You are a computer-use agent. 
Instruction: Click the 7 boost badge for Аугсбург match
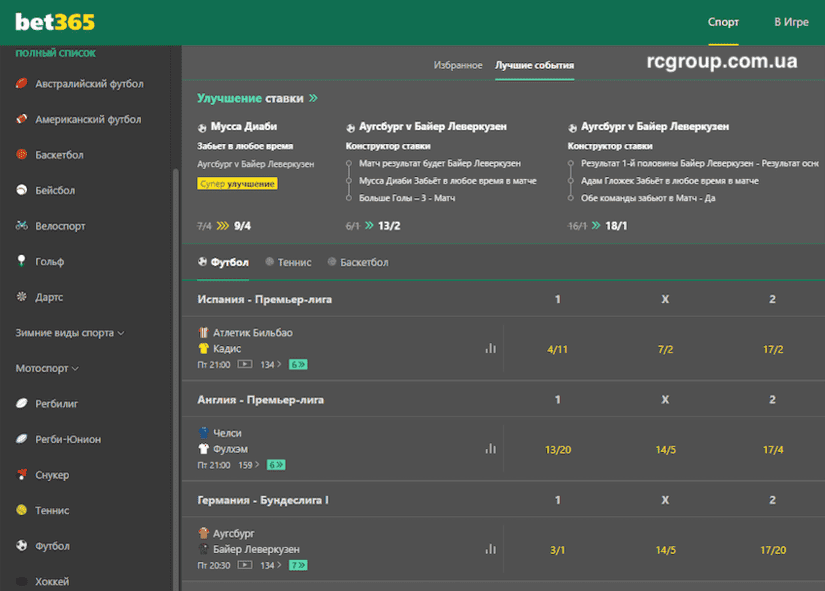click(298, 565)
